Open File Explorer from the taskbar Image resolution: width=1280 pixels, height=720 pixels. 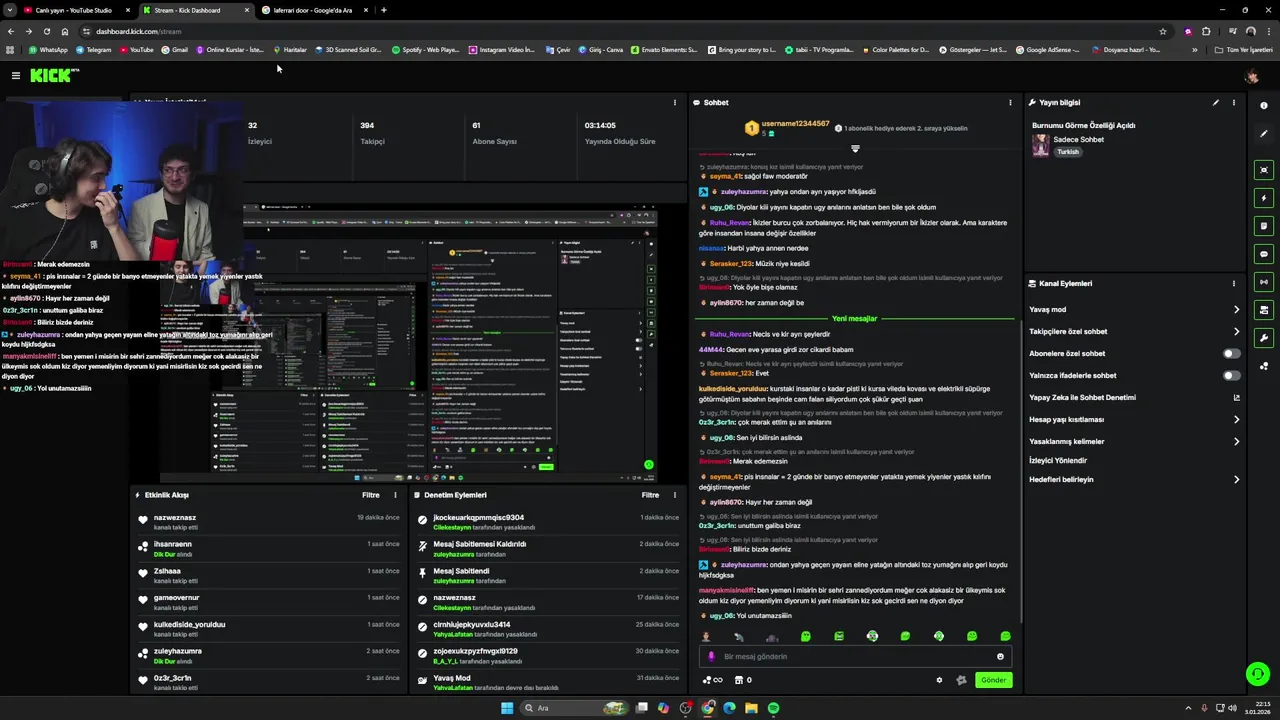tap(751, 708)
